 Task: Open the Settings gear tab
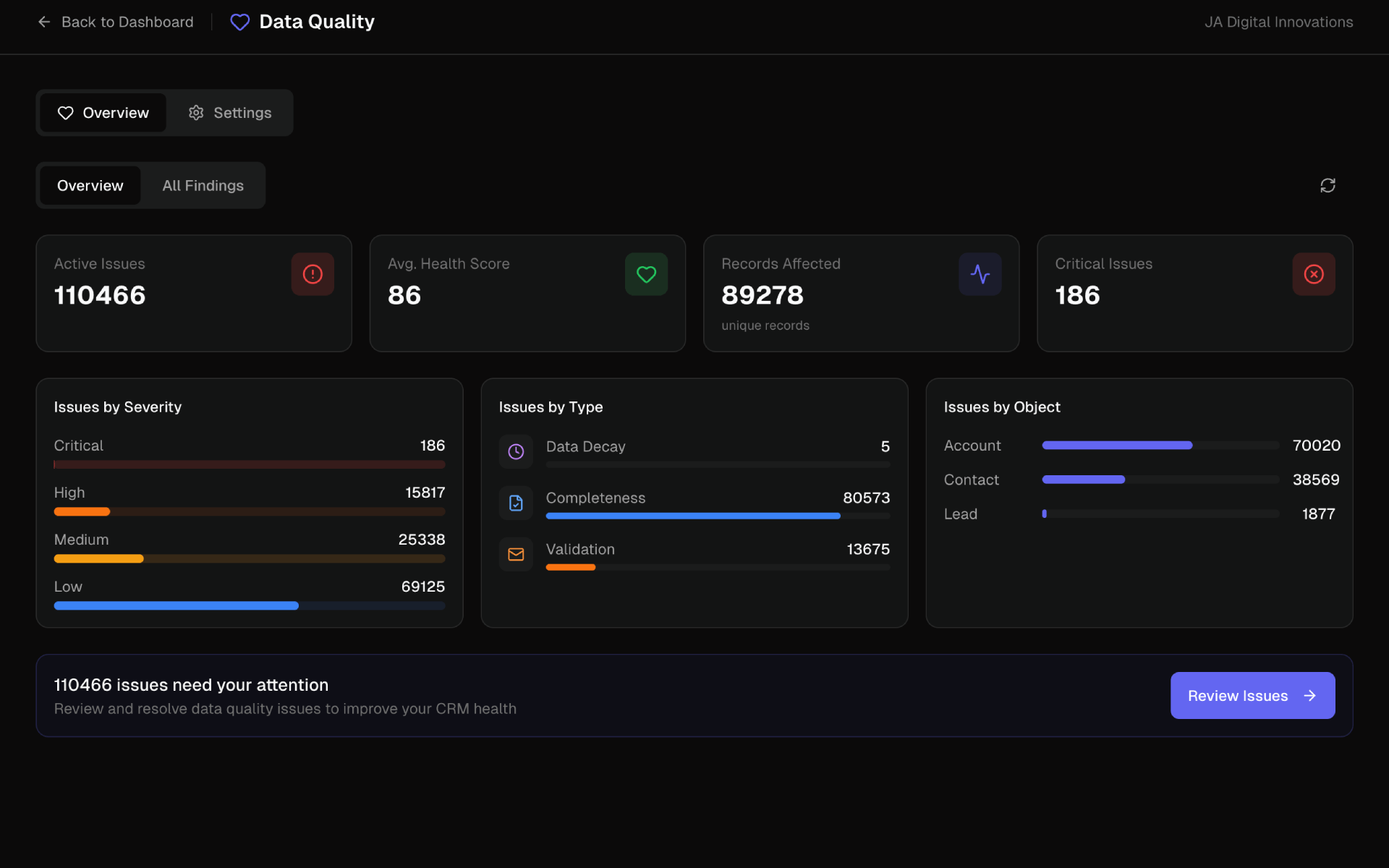(x=229, y=112)
